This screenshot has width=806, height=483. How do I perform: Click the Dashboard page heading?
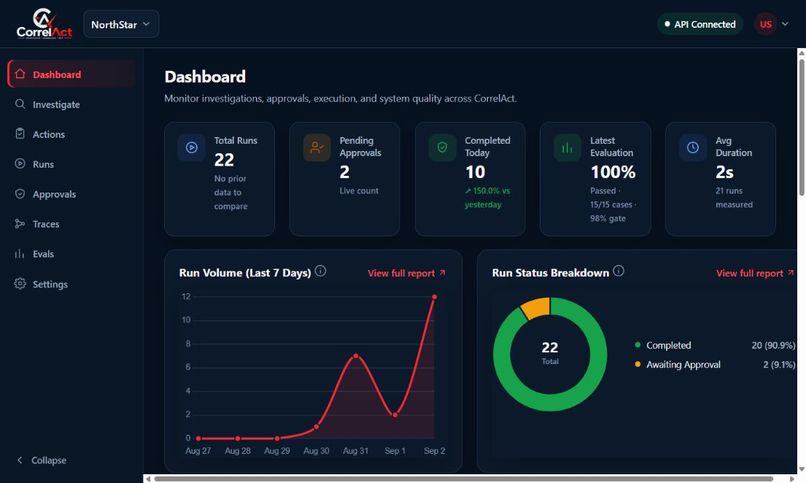pyautogui.click(x=205, y=77)
